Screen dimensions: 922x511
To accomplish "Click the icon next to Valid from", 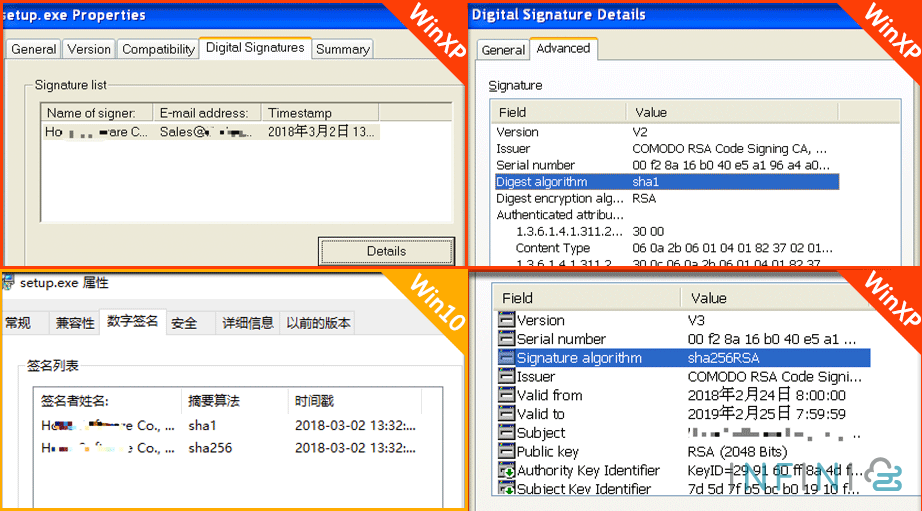I will click(507, 395).
